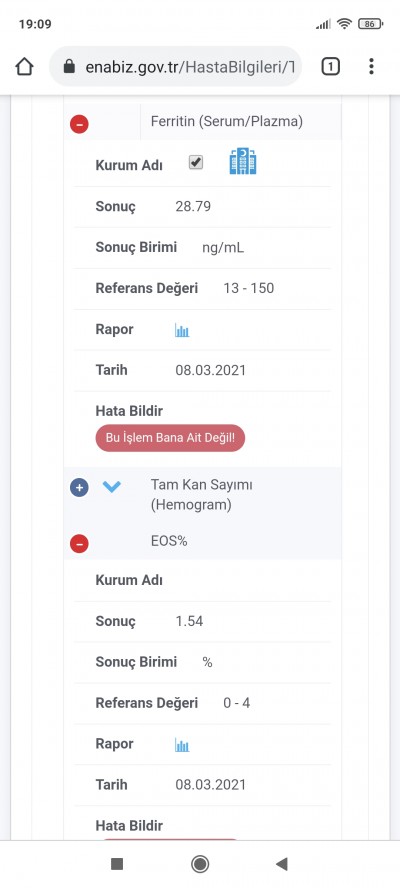Collapse the Ferritin row with the red minus

(x=79, y=124)
